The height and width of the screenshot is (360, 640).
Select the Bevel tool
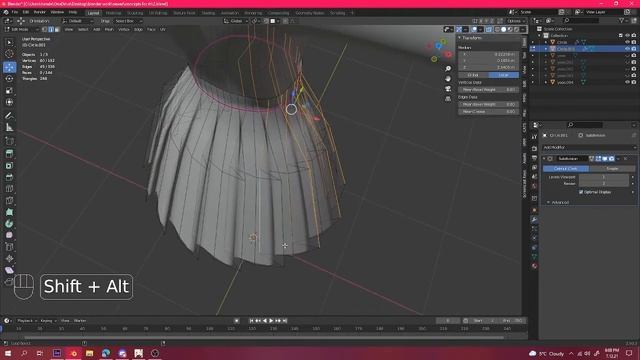point(9,177)
